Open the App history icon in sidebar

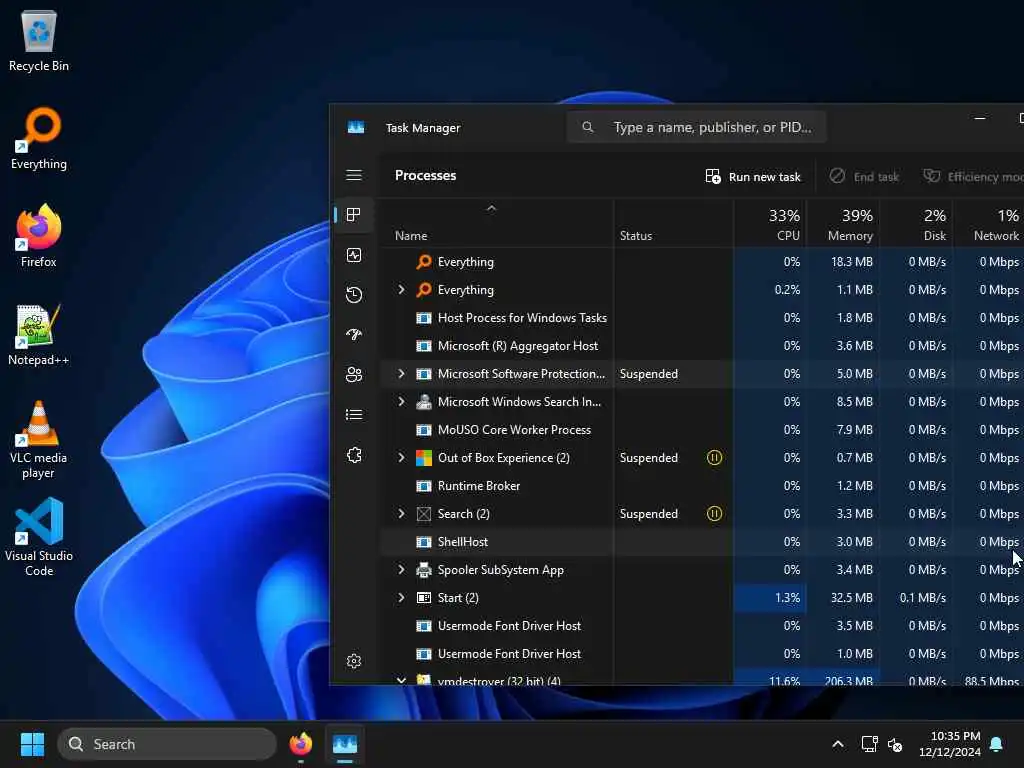(x=354, y=295)
